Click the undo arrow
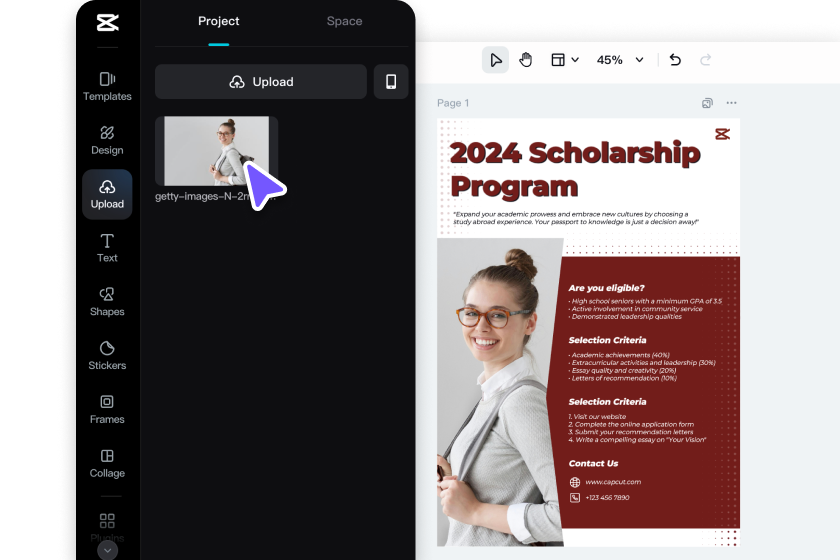840x560 pixels. point(675,59)
